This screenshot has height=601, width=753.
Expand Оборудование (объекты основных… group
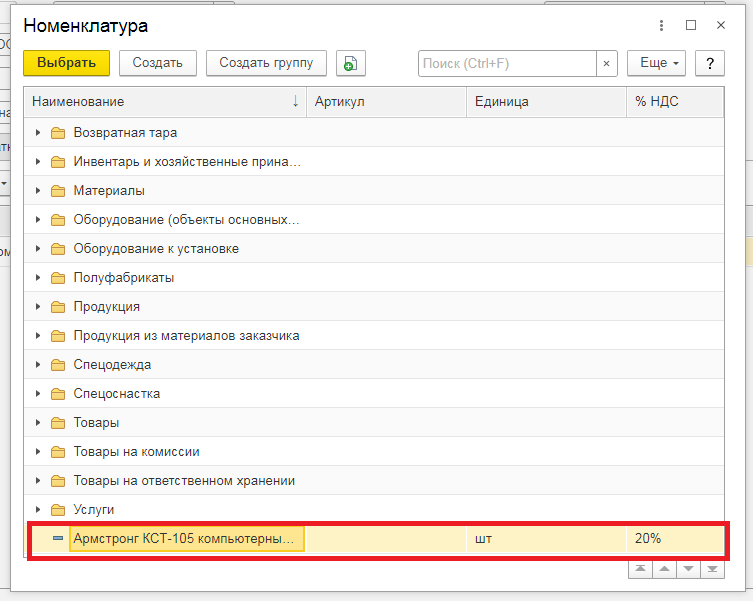(38, 220)
